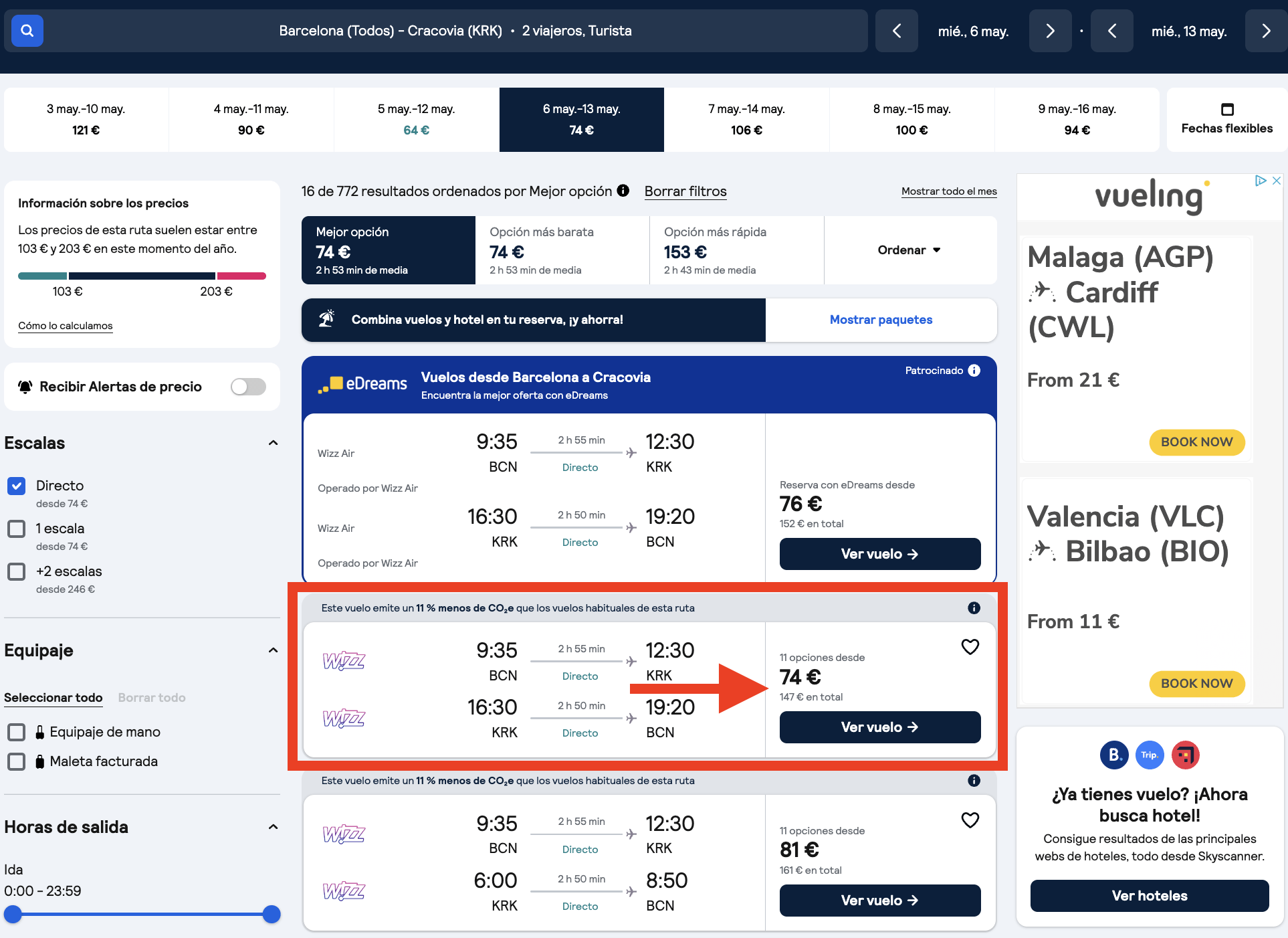Check the 1 escala filter

17,529
